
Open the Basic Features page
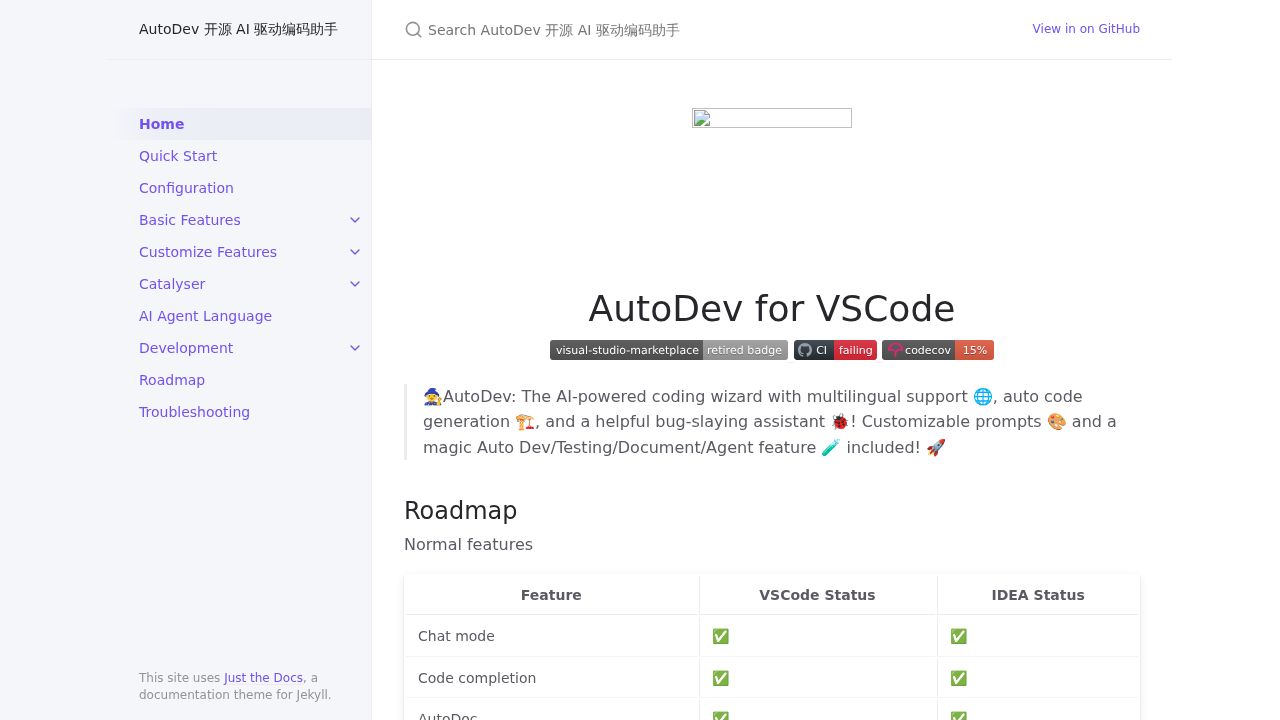coord(190,220)
